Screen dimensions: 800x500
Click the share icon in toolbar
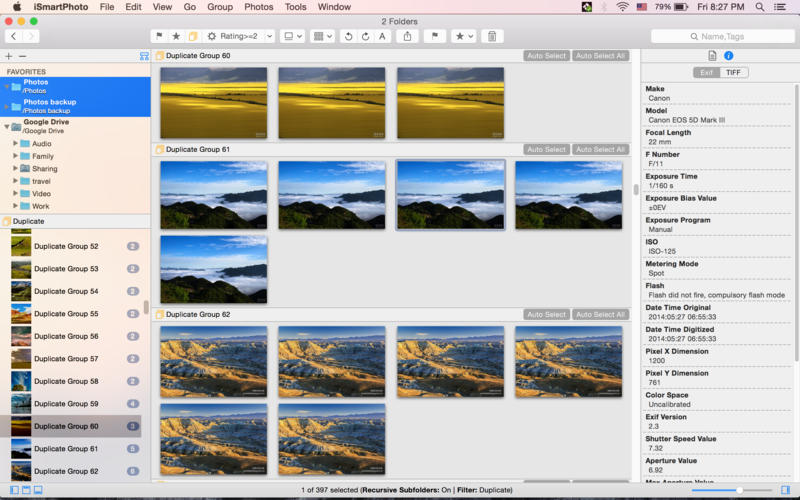tap(408, 36)
